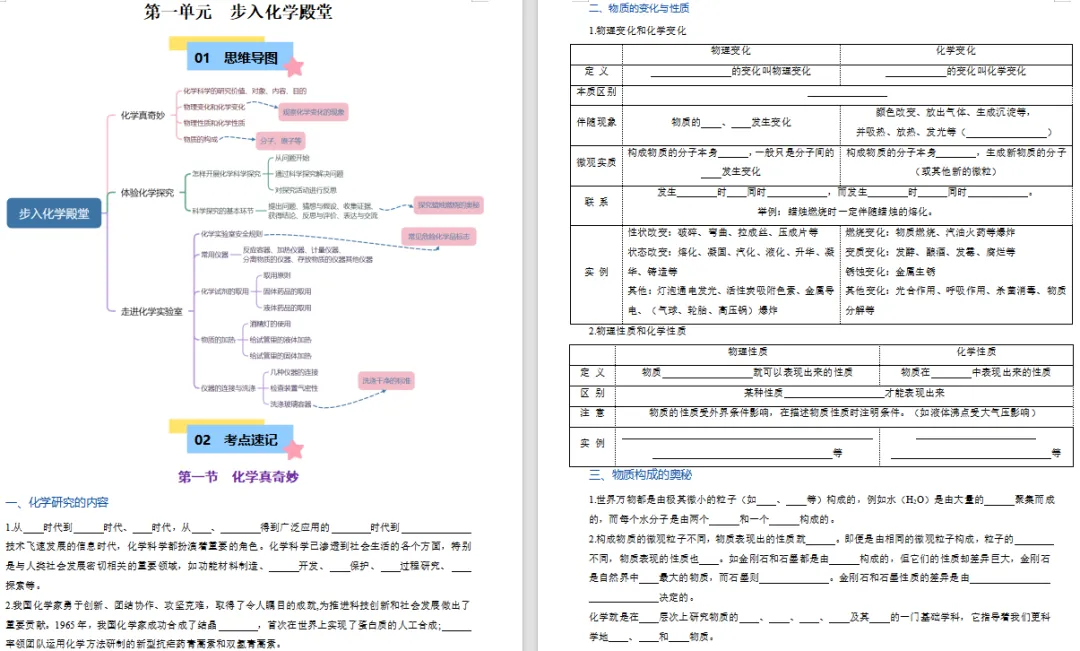Select the pink '探究蜡烛燃烧的奥秘' node
The width and height of the screenshot is (1080, 651).
coord(448,205)
